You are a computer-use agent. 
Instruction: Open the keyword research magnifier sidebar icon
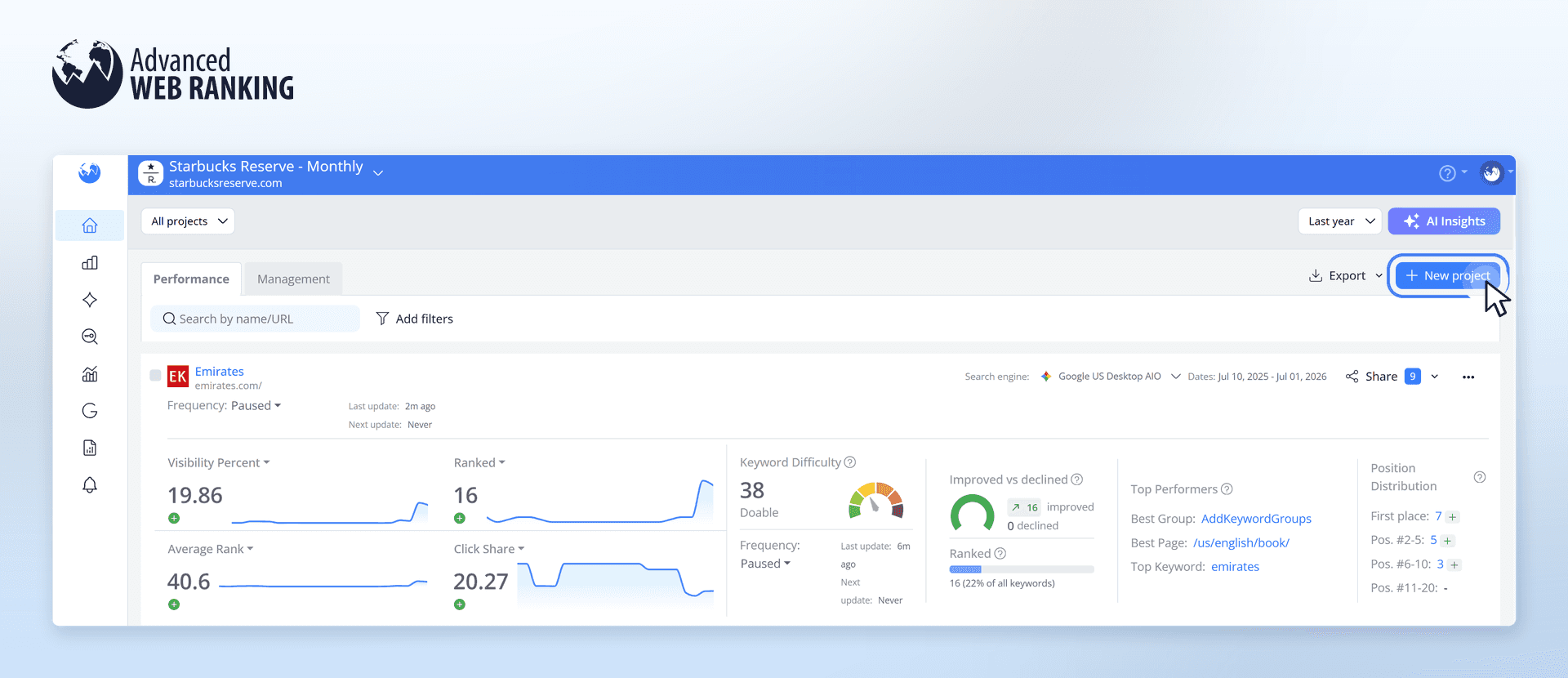(90, 337)
